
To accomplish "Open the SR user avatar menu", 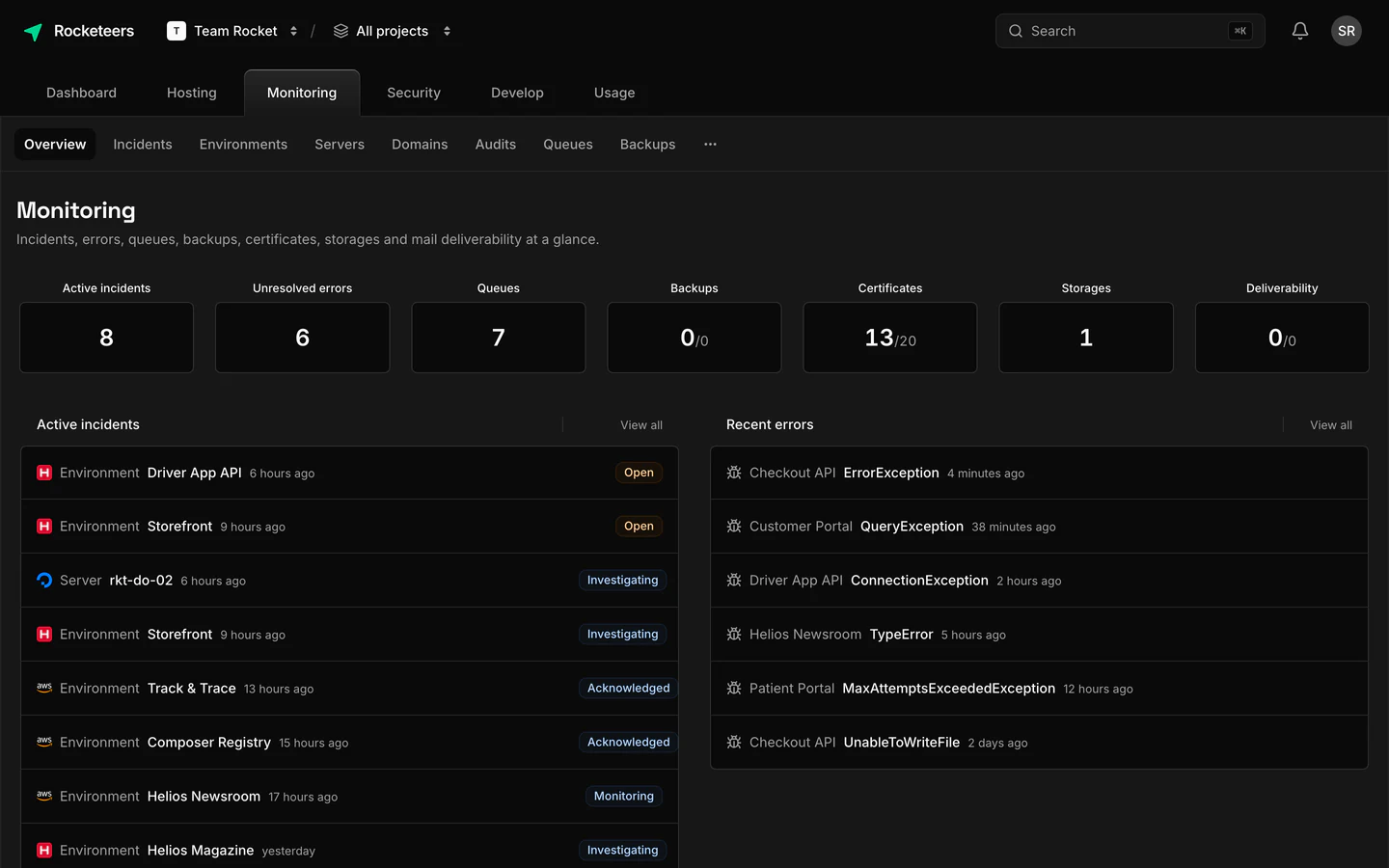I will pos(1347,31).
